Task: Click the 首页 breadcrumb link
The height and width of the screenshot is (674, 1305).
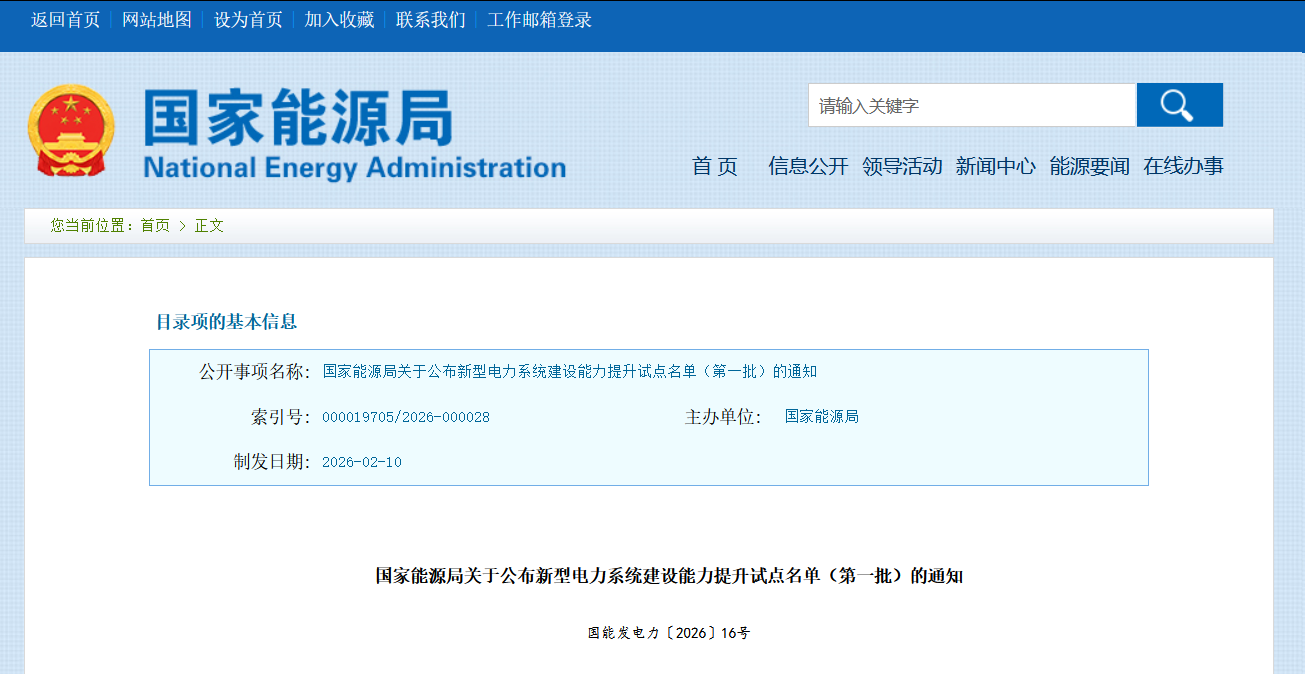Action: click(155, 226)
